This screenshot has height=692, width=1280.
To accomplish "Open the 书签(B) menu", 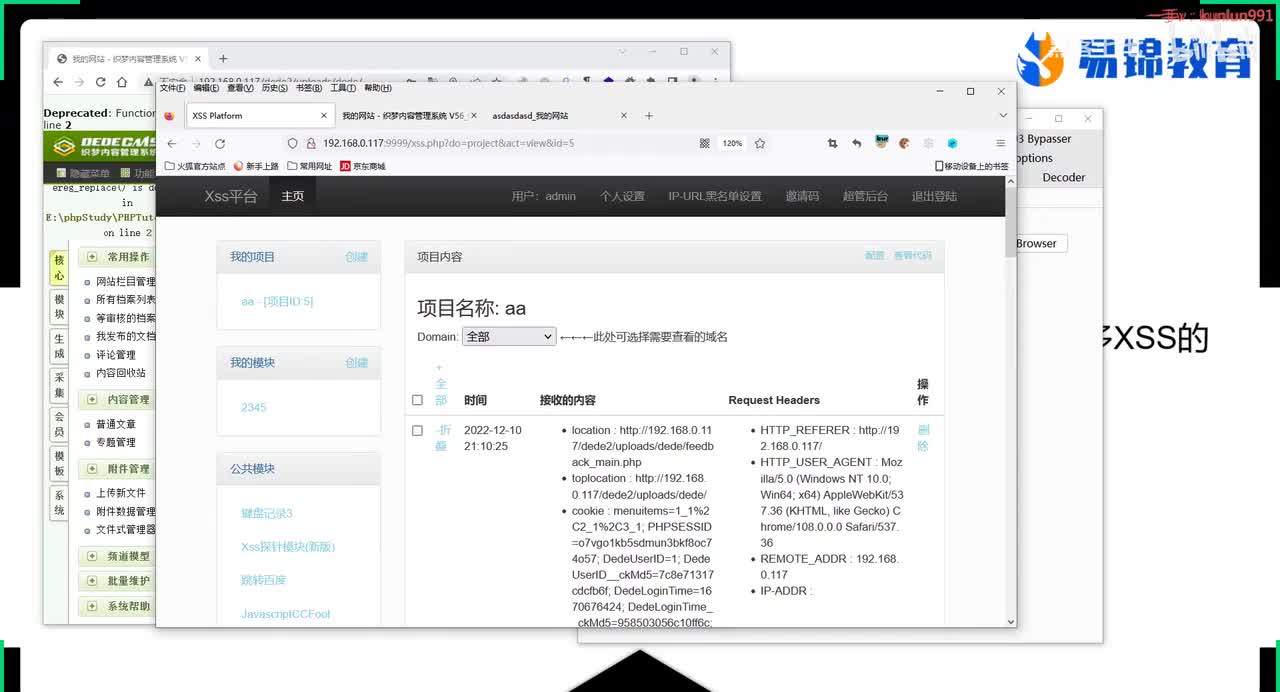I will [x=309, y=88].
